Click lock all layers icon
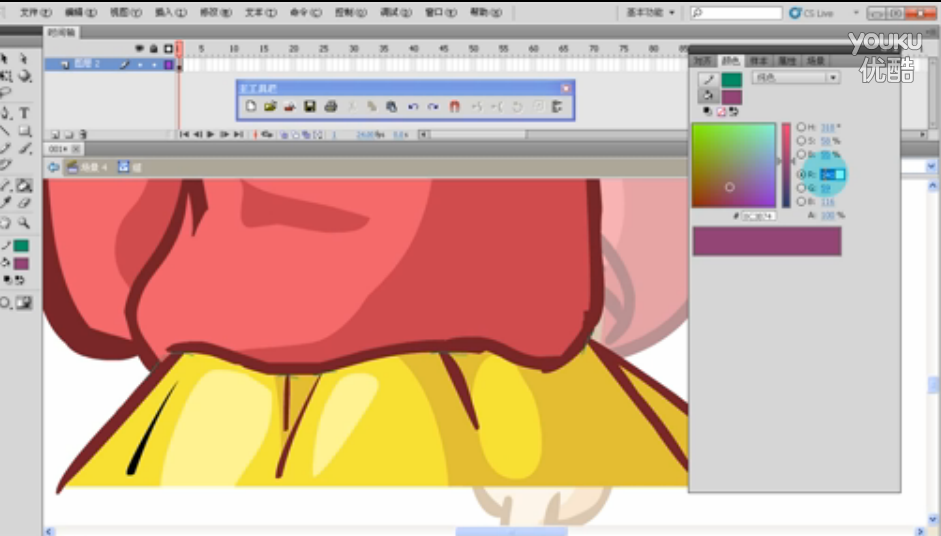The height and width of the screenshot is (536, 941). 154,49
